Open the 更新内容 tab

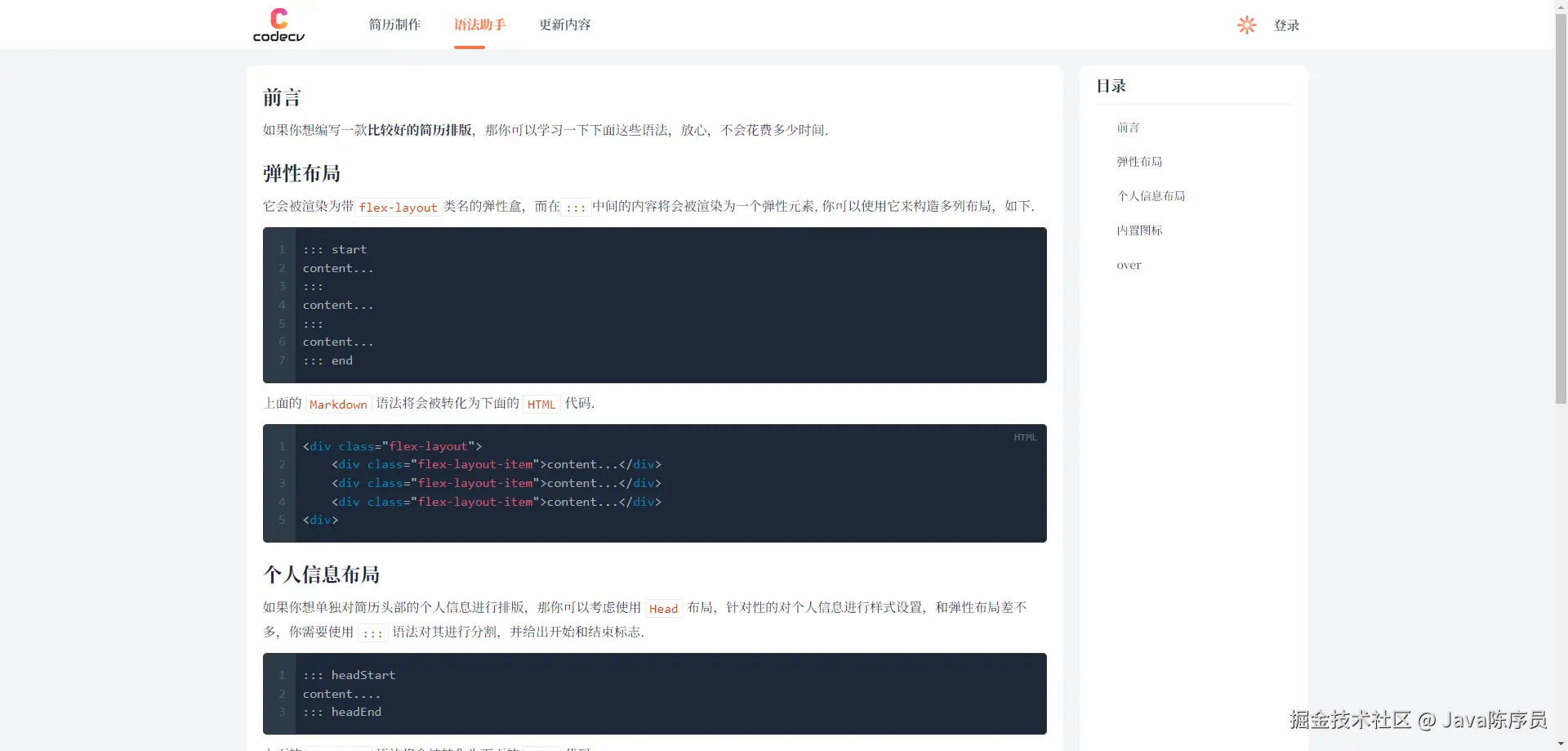pyautogui.click(x=564, y=25)
